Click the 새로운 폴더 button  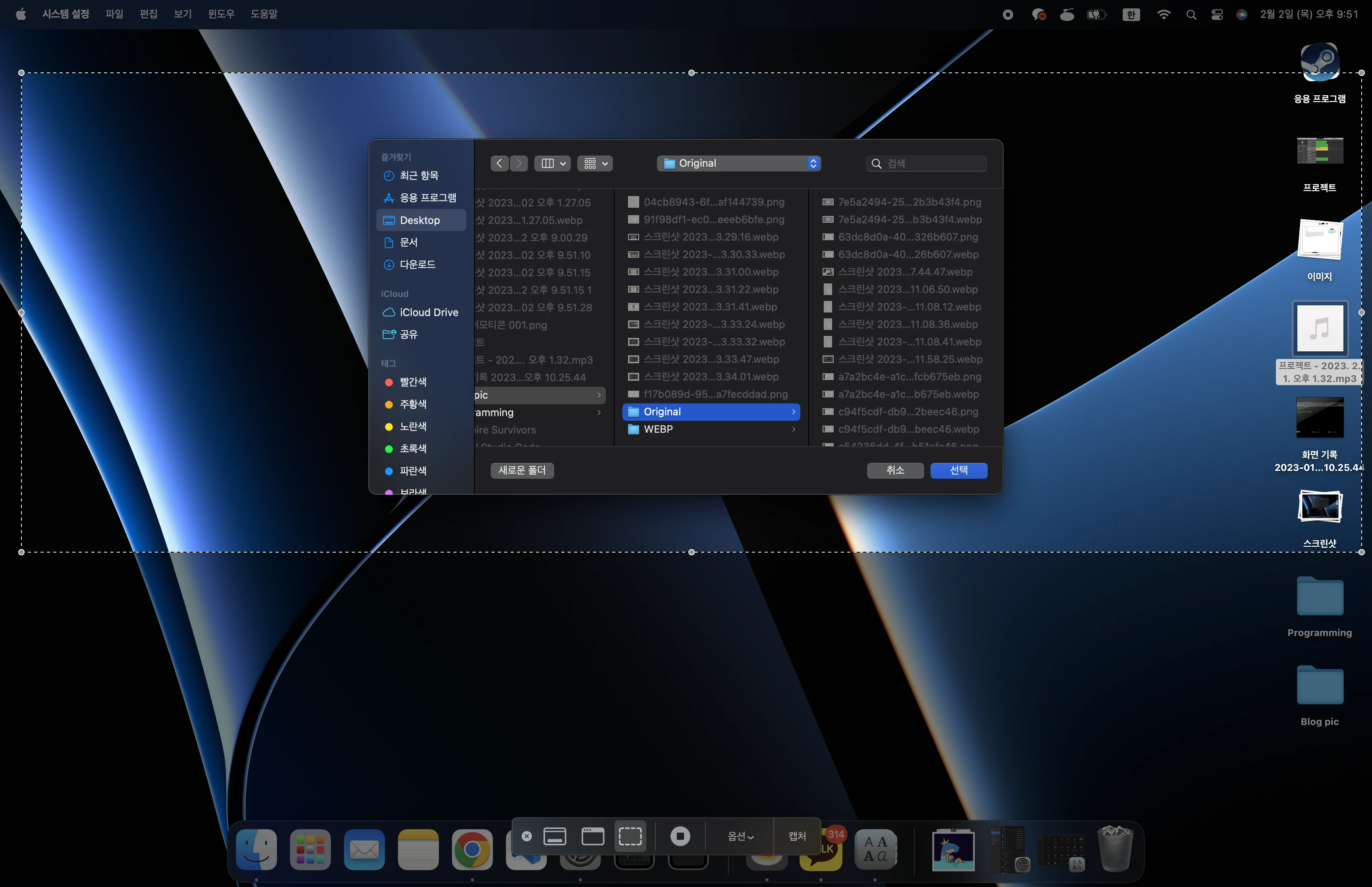pyautogui.click(x=522, y=470)
